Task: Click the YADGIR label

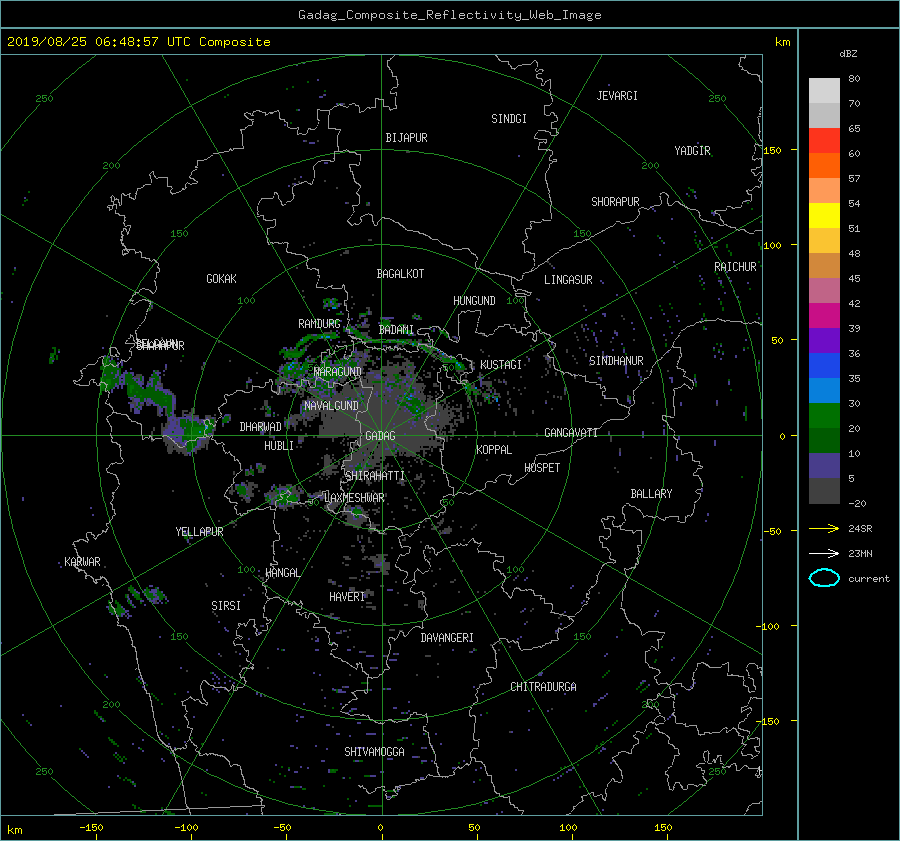Action: 692,151
